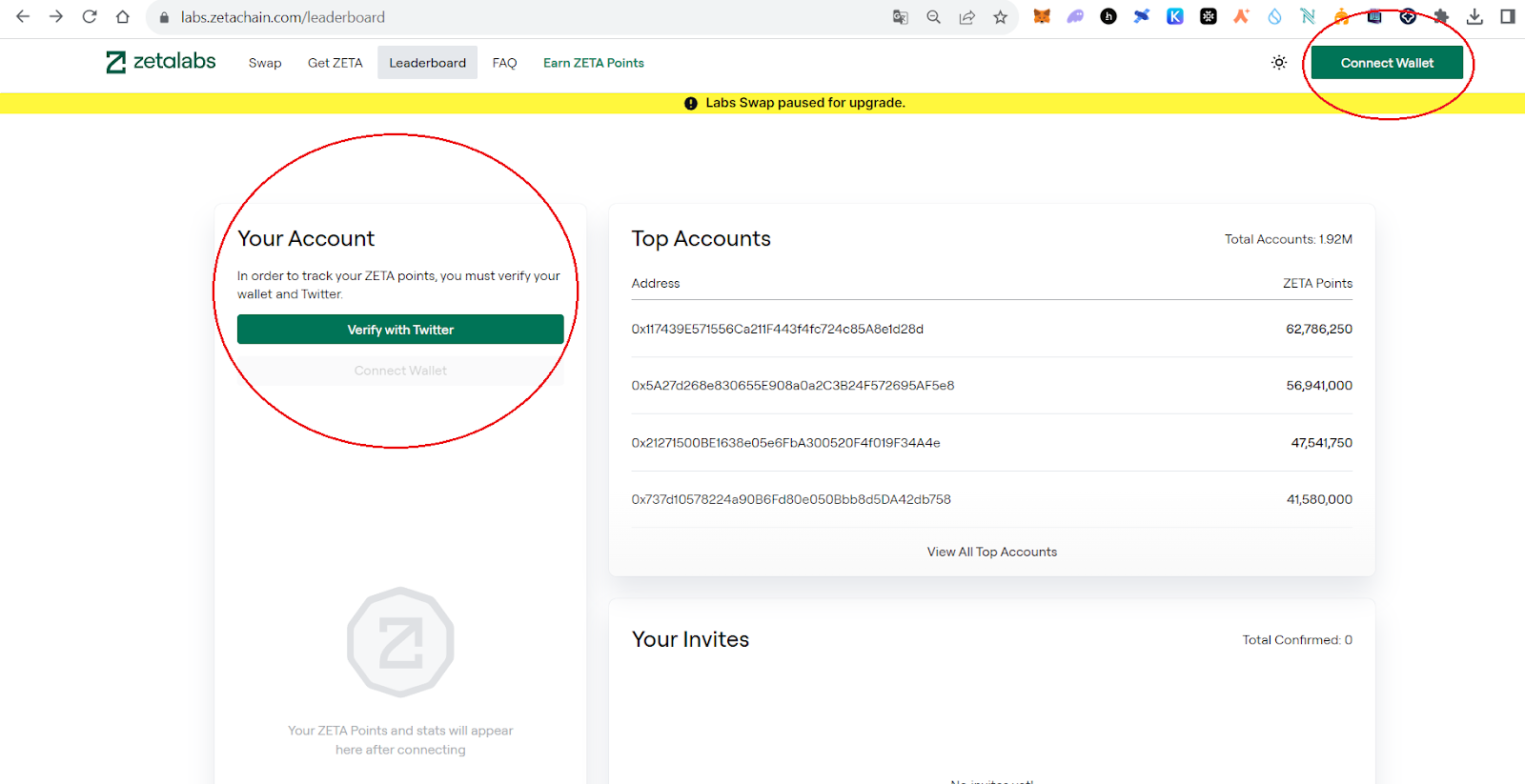Screen dimensions: 1525x784
Task: Click the Top Accounts heading
Action: (701, 238)
